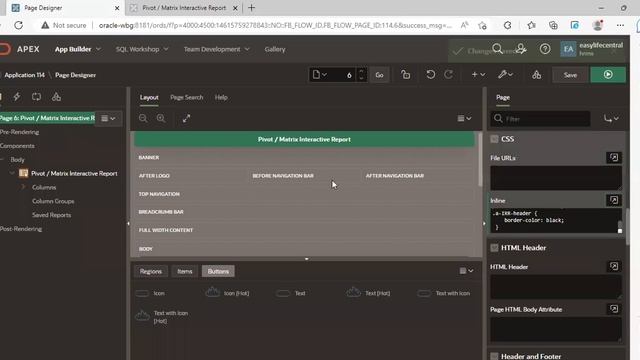Viewport: 640px width, 360px height.
Task: Click the APEX logo
Action: click(x=20, y=49)
